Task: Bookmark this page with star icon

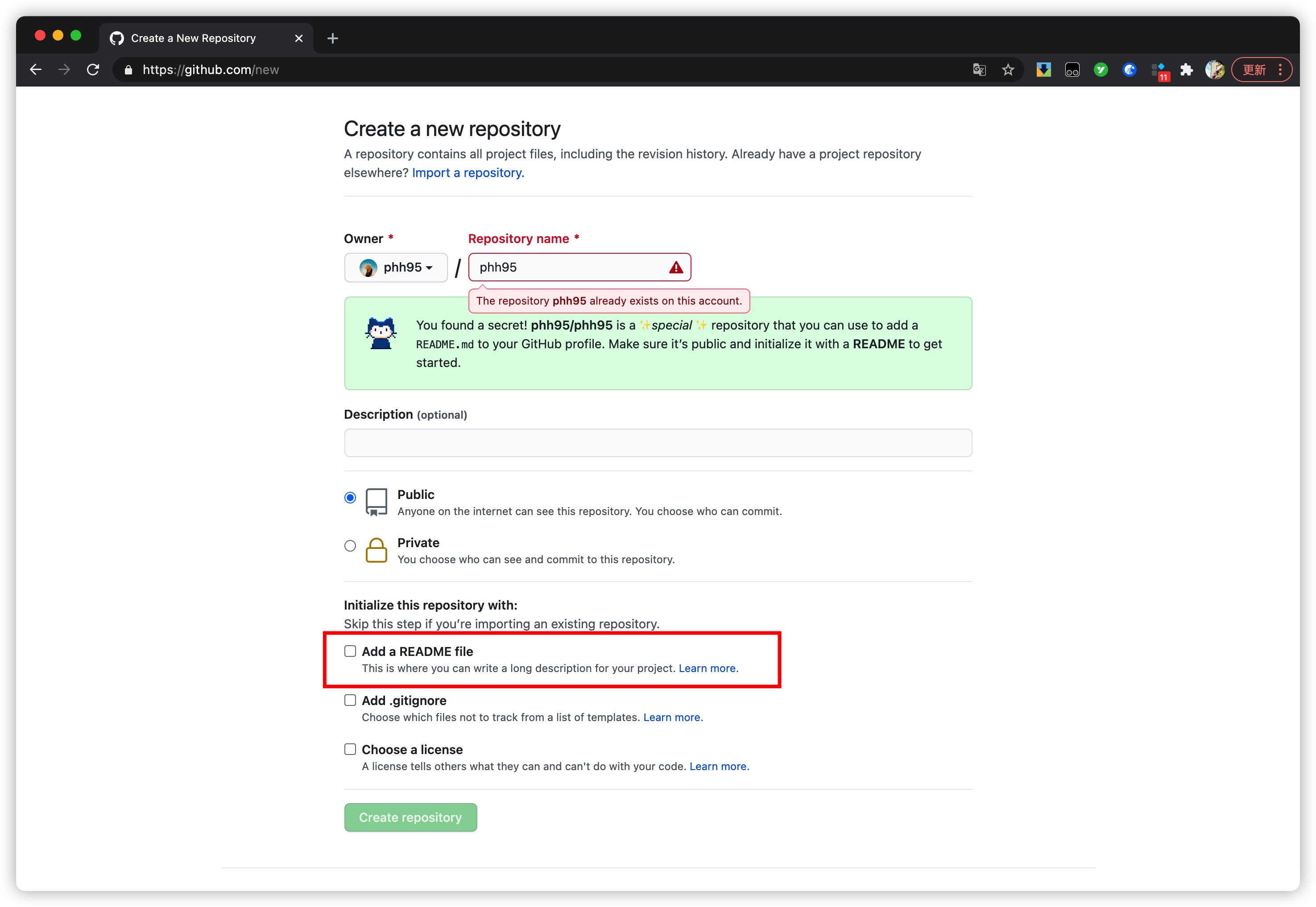Action: tap(1008, 70)
